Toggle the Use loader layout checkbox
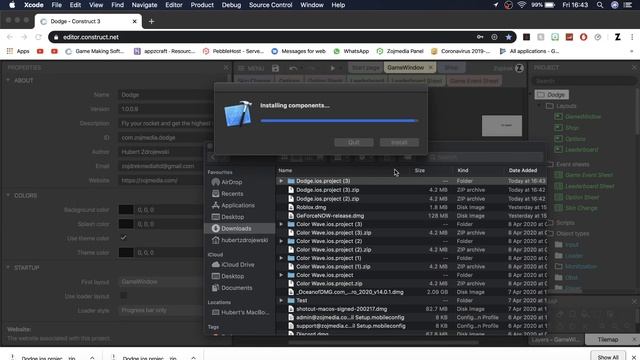640x360 pixels. pyautogui.click(x=123, y=296)
